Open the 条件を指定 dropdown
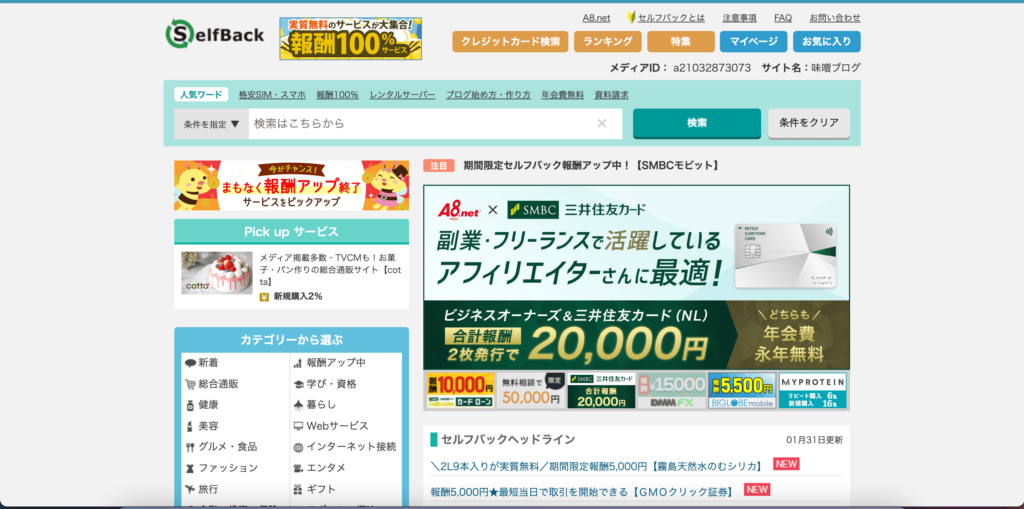This screenshot has width=1024, height=509. point(212,123)
